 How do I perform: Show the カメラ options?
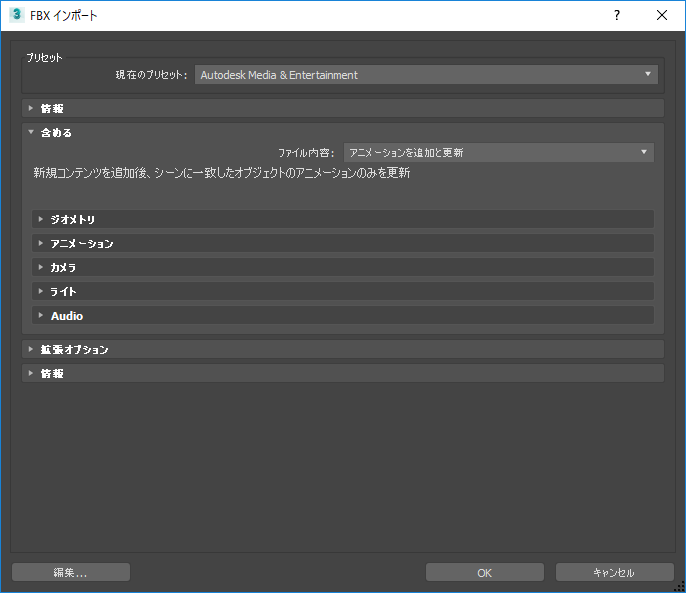(63, 267)
